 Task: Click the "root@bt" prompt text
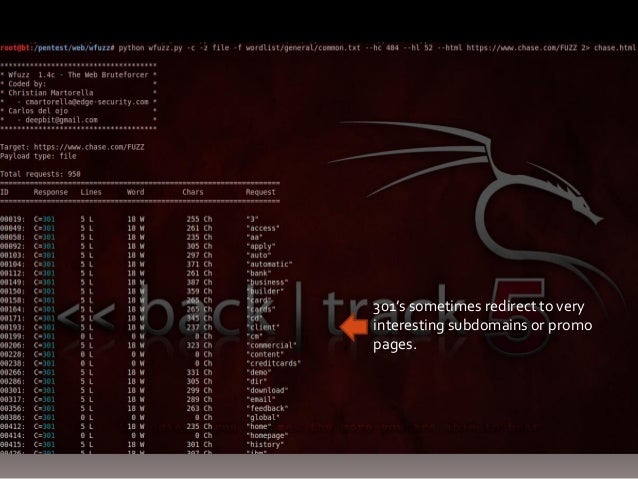coord(15,48)
